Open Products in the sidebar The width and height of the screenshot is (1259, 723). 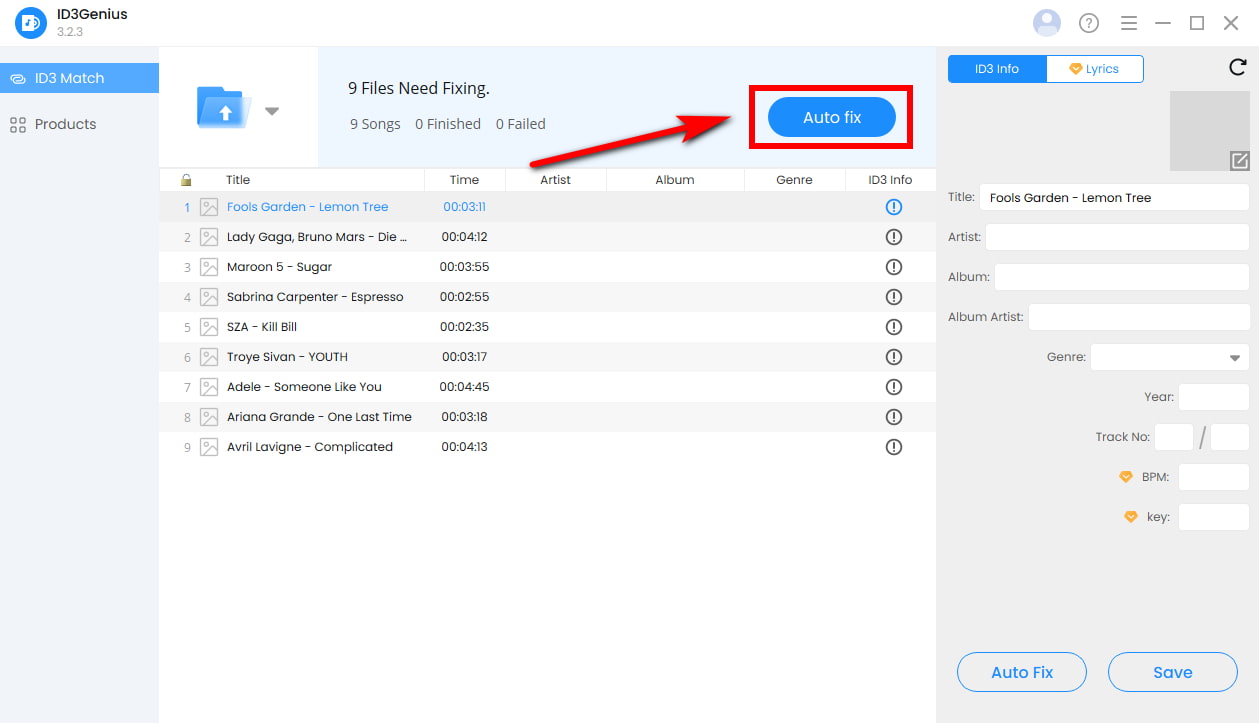(65, 124)
